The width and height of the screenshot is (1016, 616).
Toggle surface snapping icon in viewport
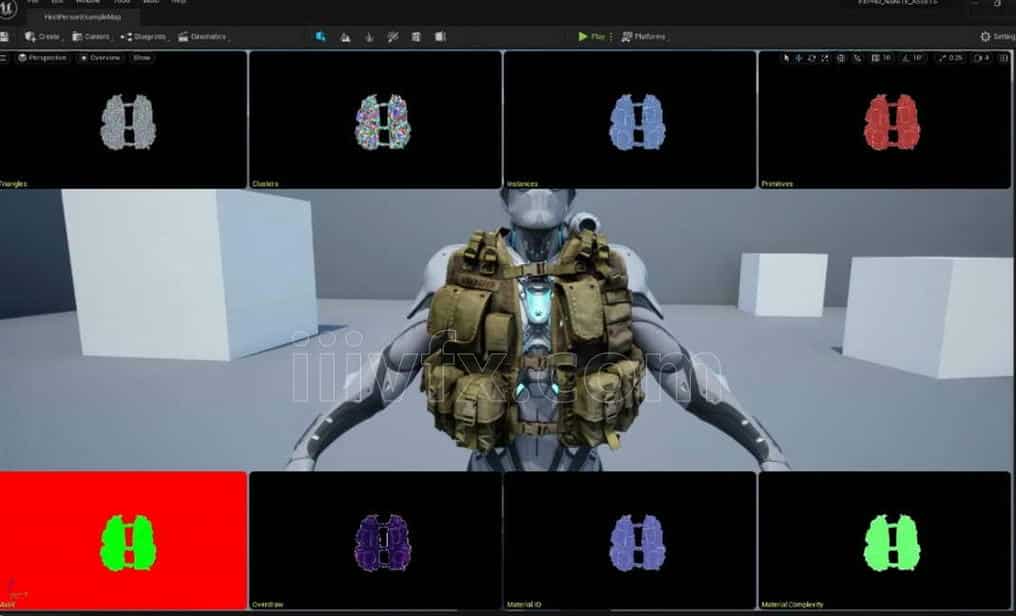click(857, 58)
